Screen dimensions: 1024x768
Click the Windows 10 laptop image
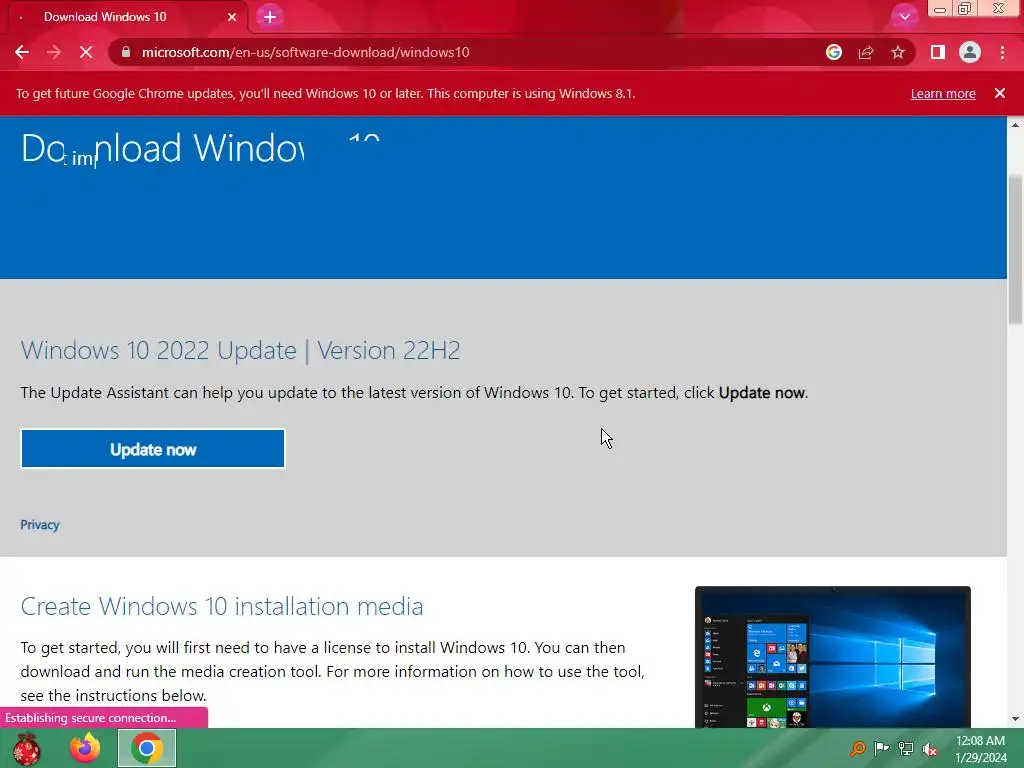click(833, 657)
